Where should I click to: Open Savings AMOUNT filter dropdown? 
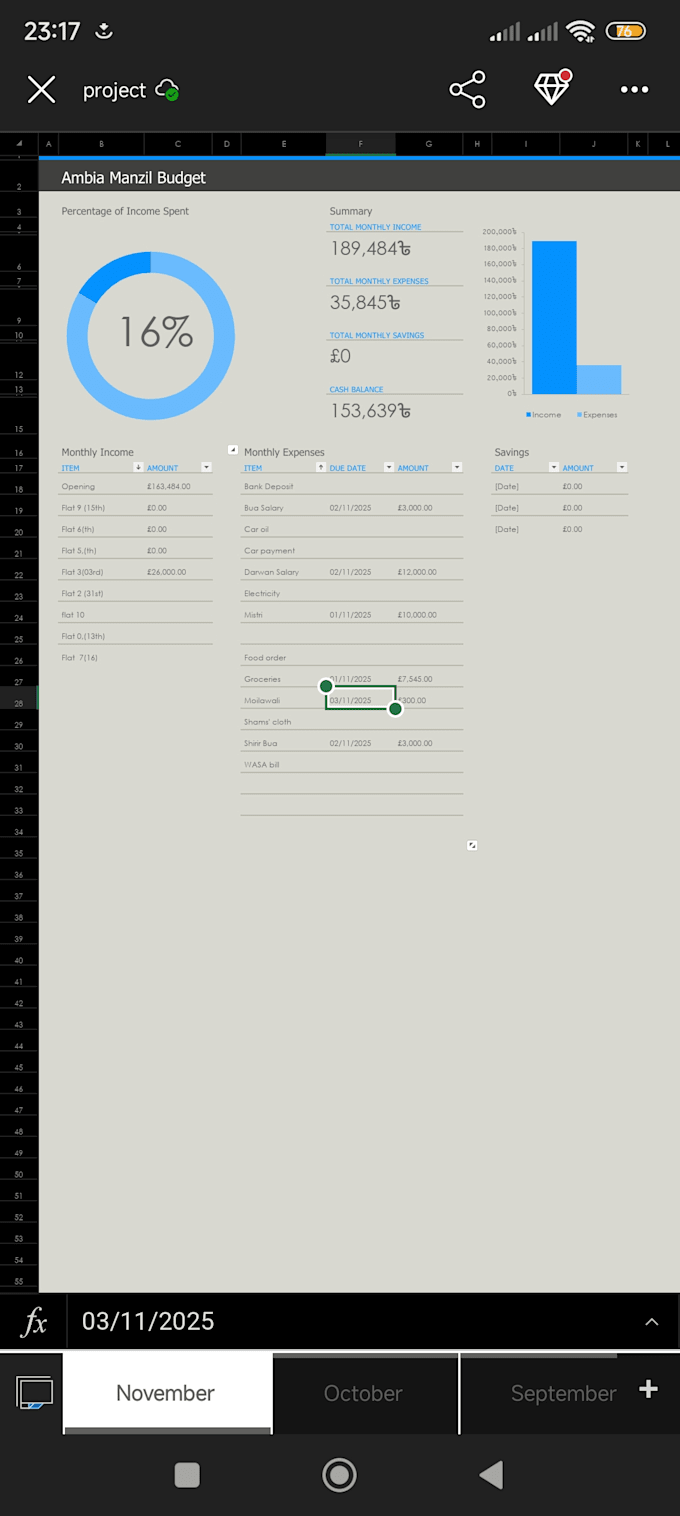622,467
